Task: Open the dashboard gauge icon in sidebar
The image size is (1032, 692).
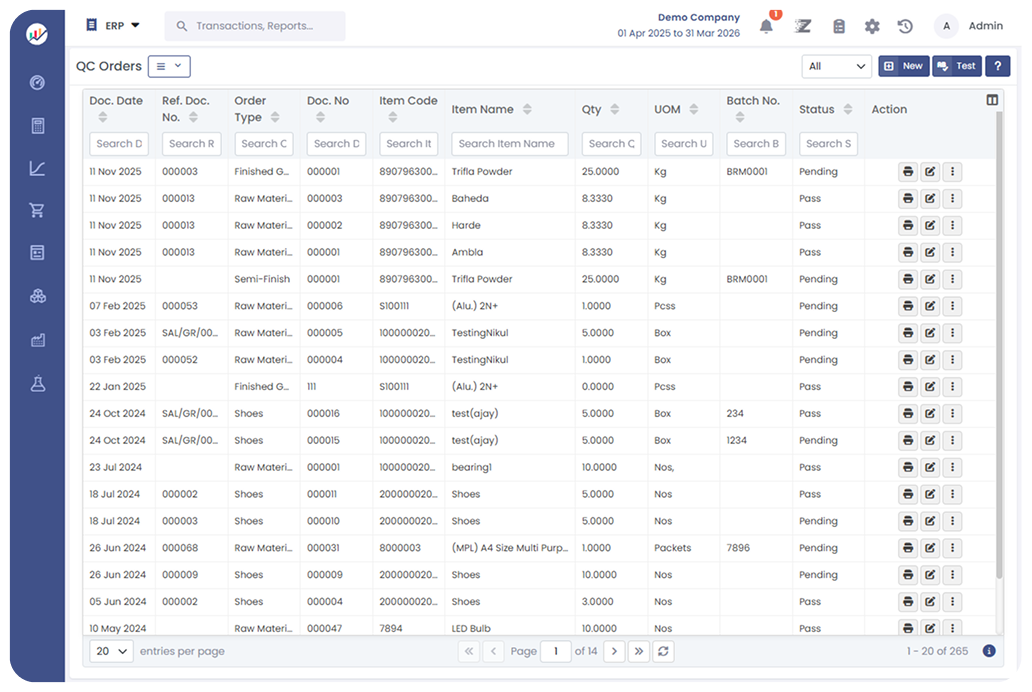Action: click(38, 83)
